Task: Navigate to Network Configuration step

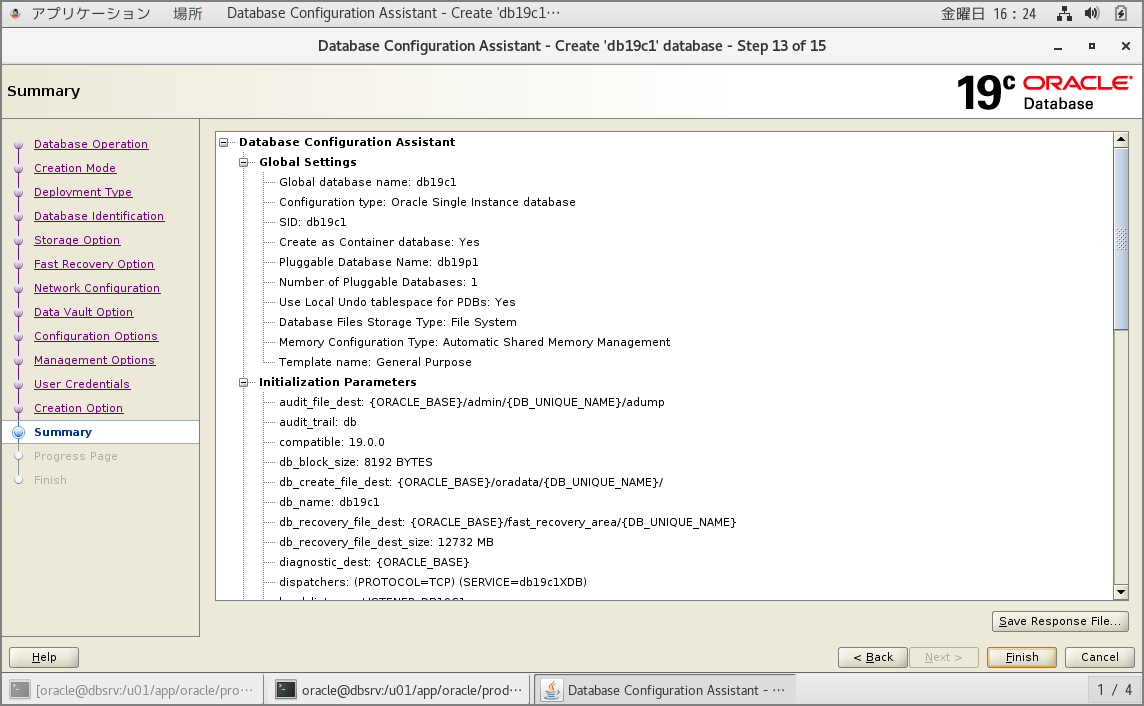Action: (97, 288)
